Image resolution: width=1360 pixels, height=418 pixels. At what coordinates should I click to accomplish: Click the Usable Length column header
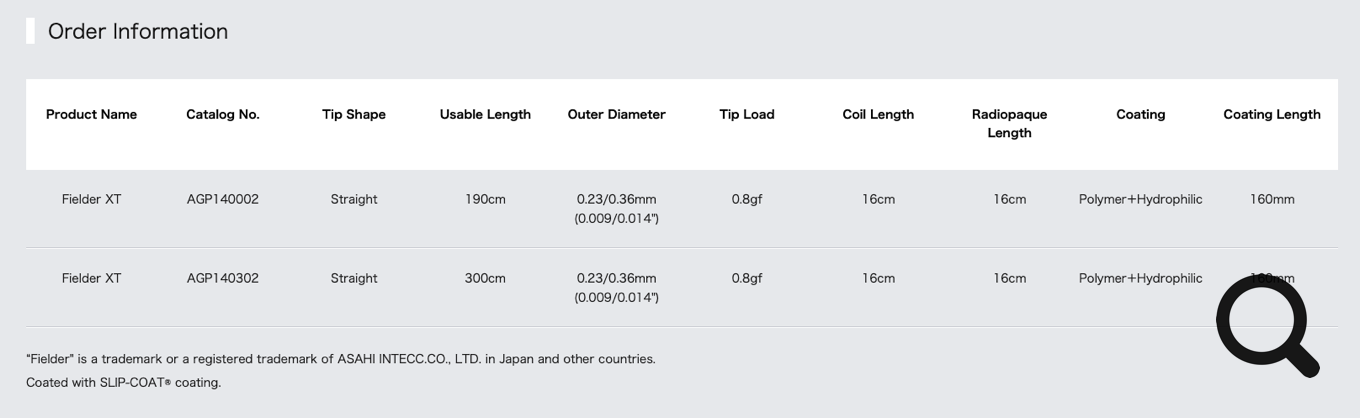tap(485, 114)
